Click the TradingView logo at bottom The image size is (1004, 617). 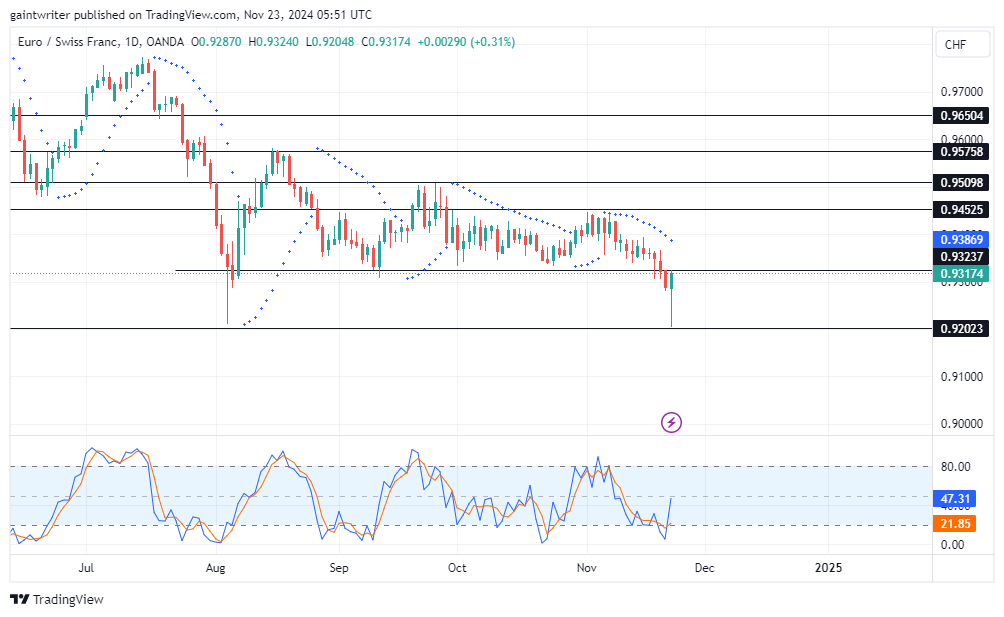point(57,599)
